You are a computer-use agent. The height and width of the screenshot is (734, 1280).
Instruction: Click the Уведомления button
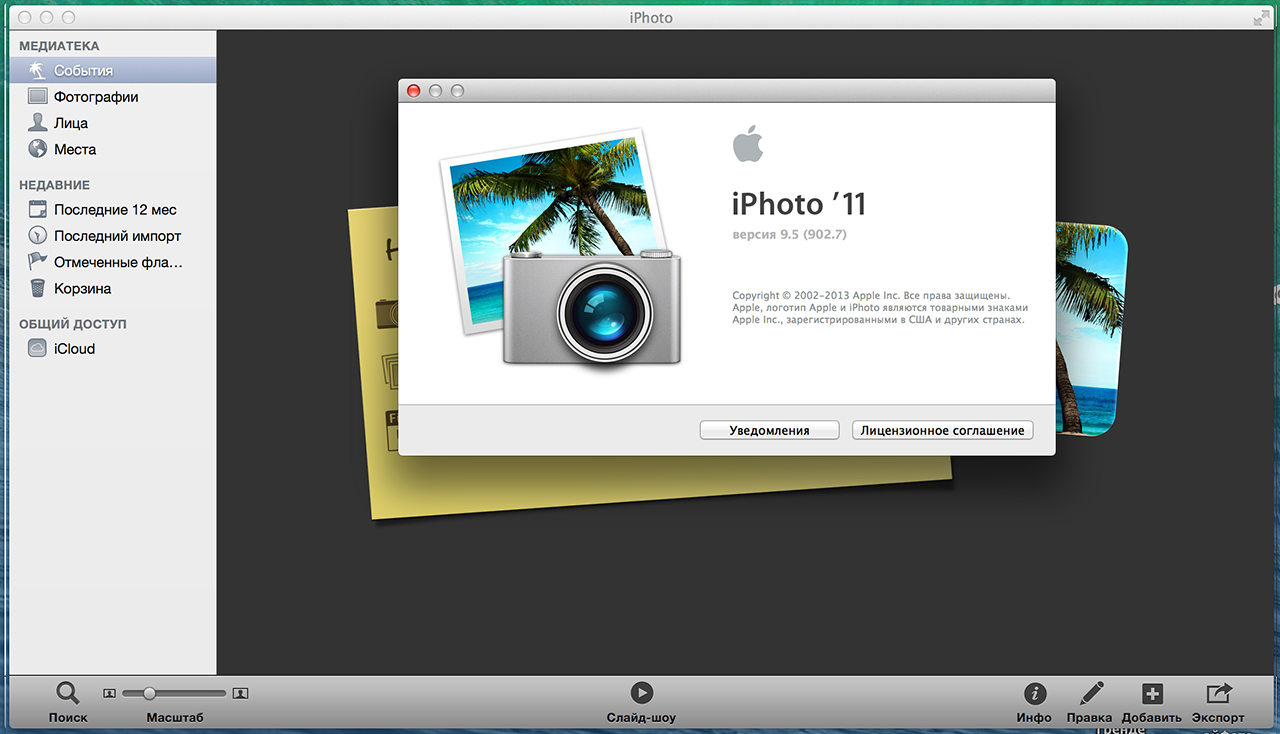tap(769, 430)
